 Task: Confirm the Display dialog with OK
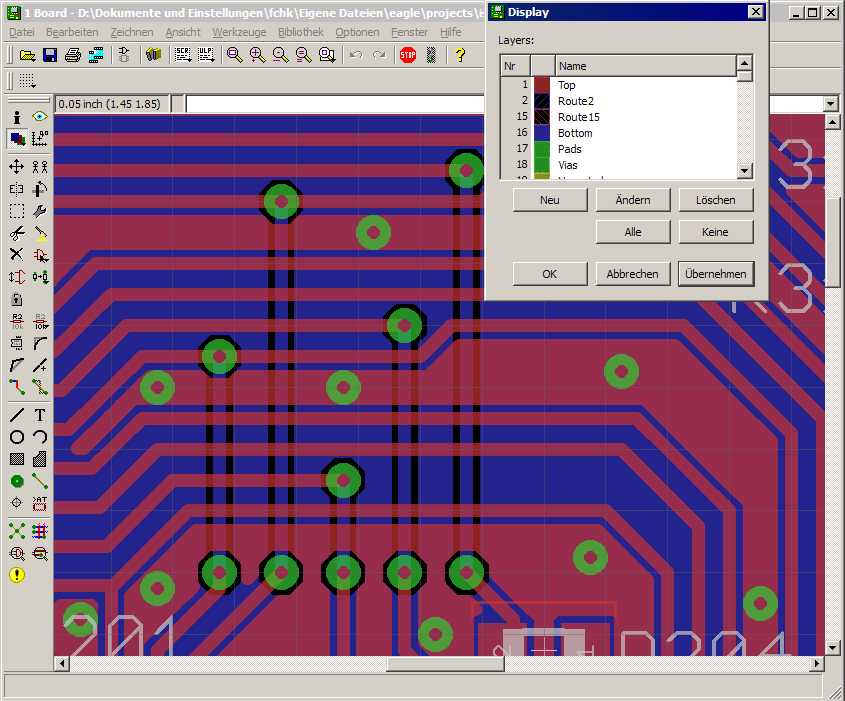(550, 274)
